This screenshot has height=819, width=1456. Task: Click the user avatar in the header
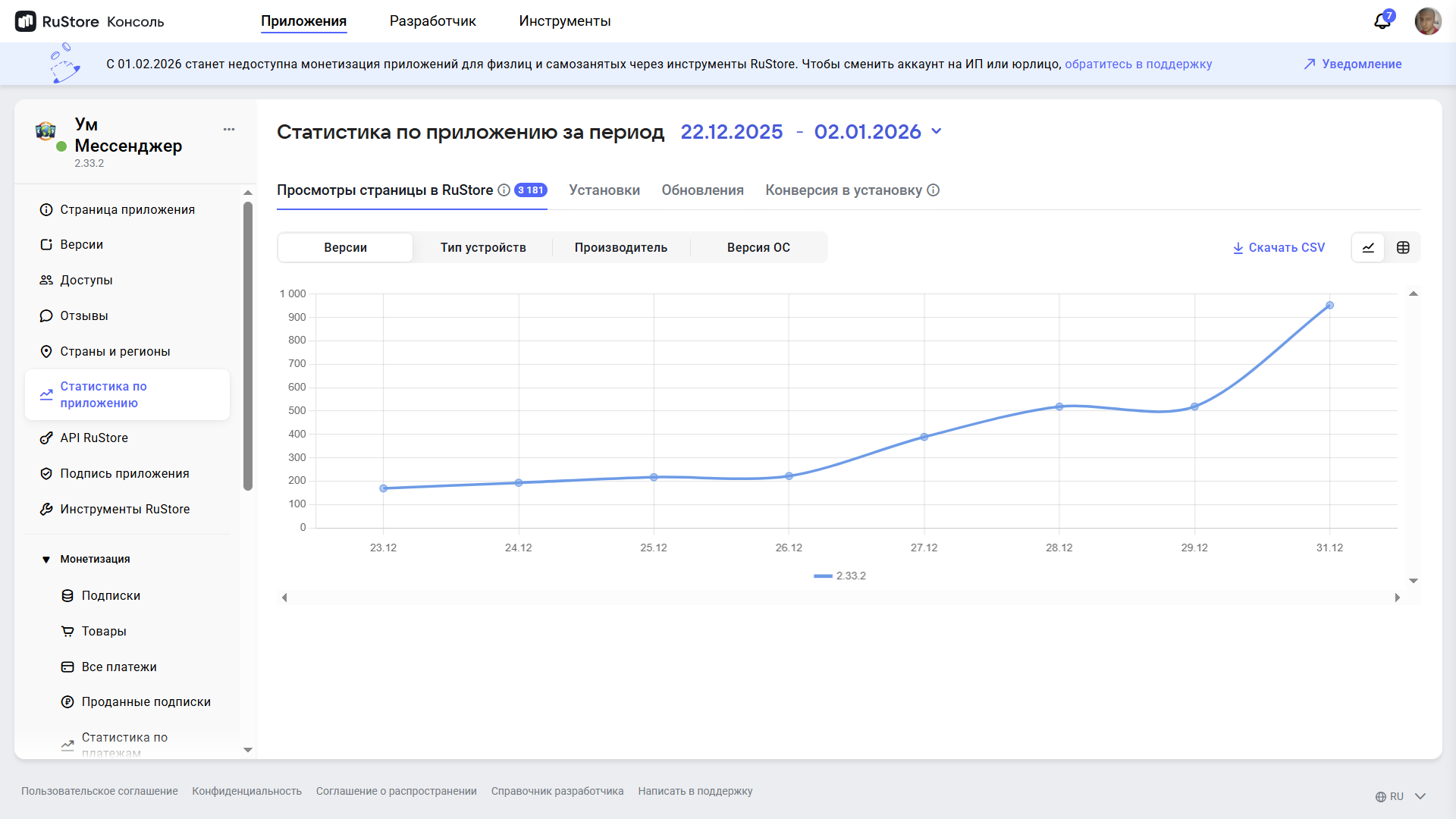coord(1427,21)
